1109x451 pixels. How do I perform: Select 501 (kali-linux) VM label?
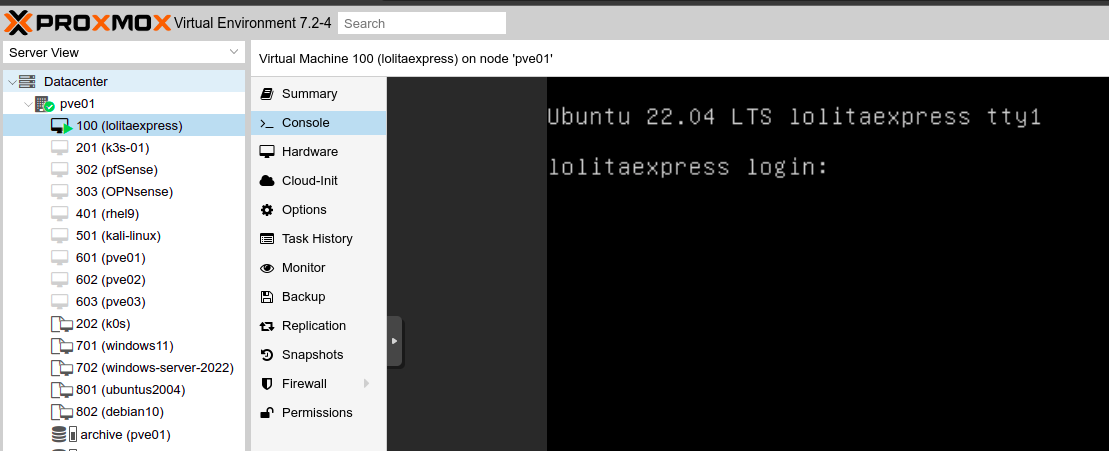coord(118,235)
